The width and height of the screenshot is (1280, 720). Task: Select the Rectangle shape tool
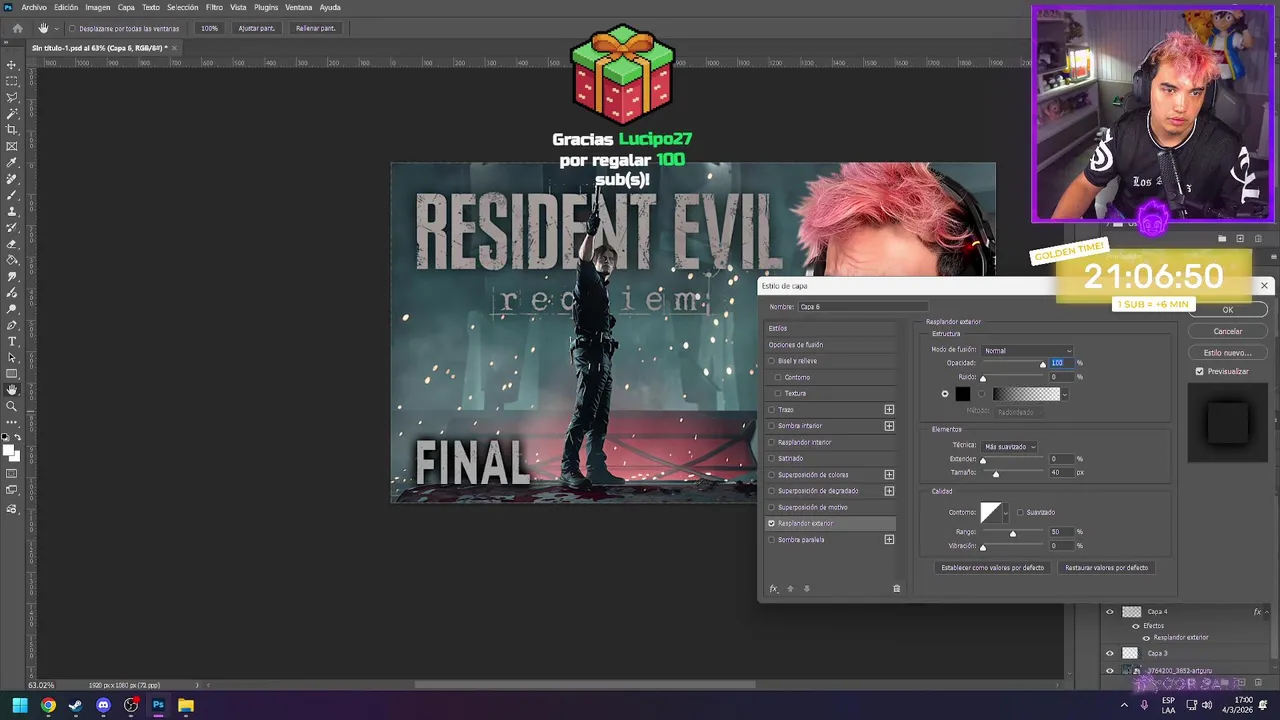[12, 373]
